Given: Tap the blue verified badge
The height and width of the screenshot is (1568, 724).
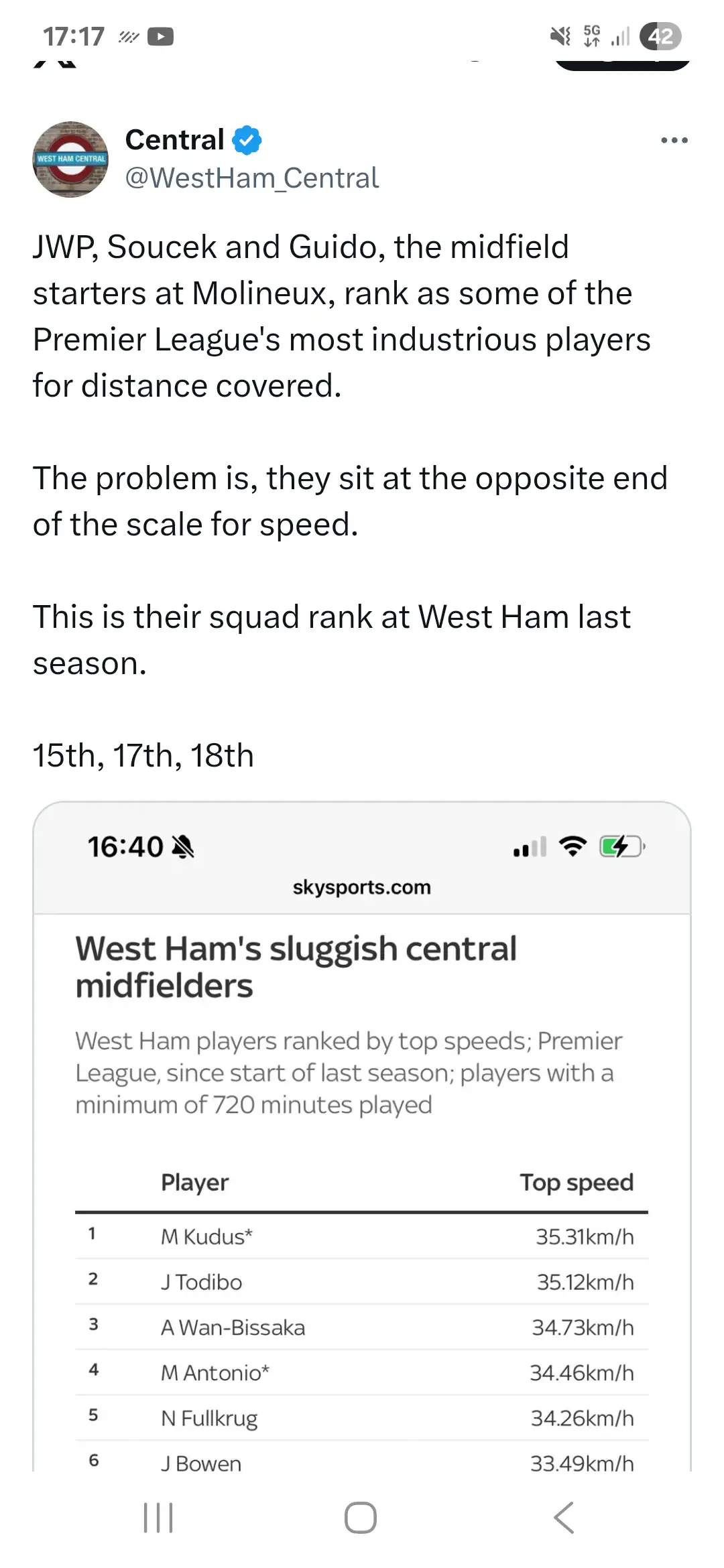Looking at the screenshot, I should [247, 140].
